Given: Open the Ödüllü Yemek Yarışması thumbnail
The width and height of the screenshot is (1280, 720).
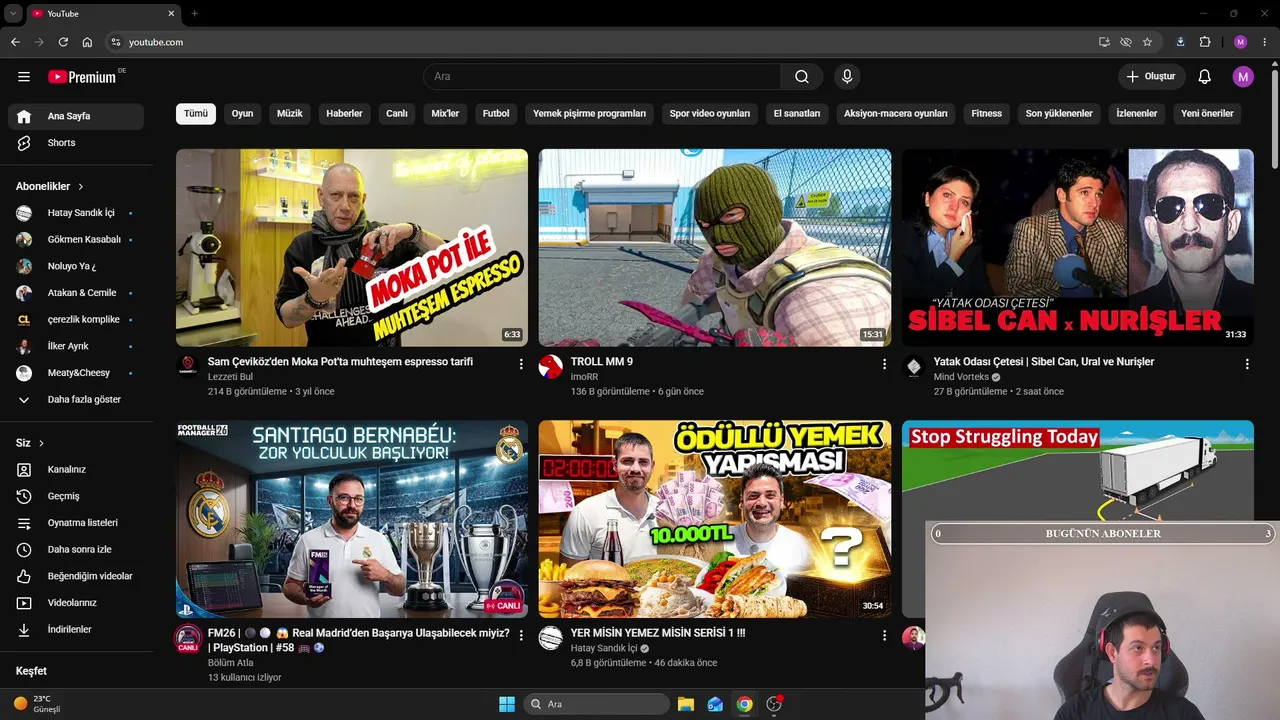Looking at the screenshot, I should [x=715, y=519].
